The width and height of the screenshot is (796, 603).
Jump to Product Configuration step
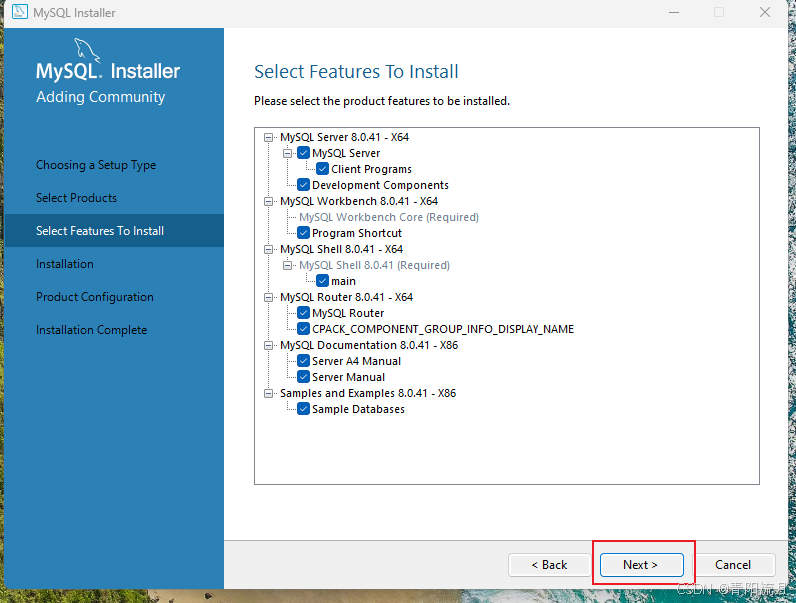[94, 297]
